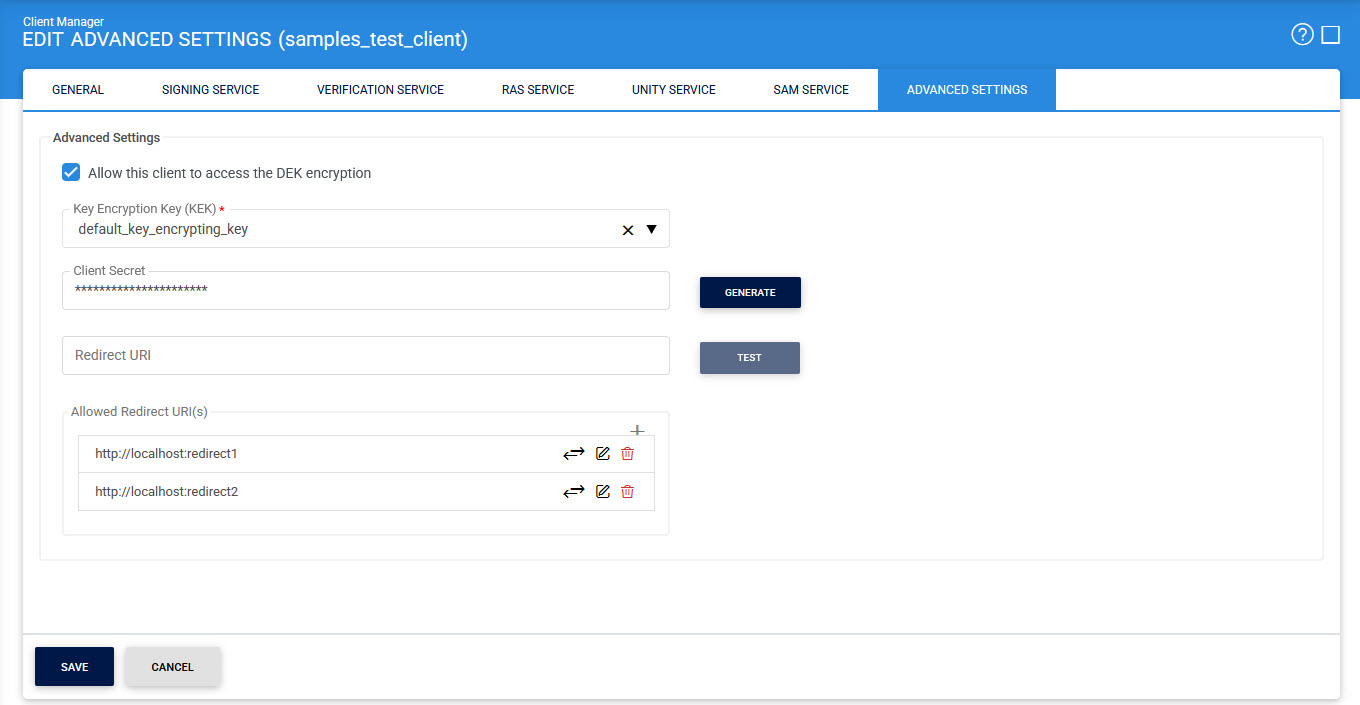Focus the Redirect URI input field
1360x705 pixels.
[x=365, y=355]
